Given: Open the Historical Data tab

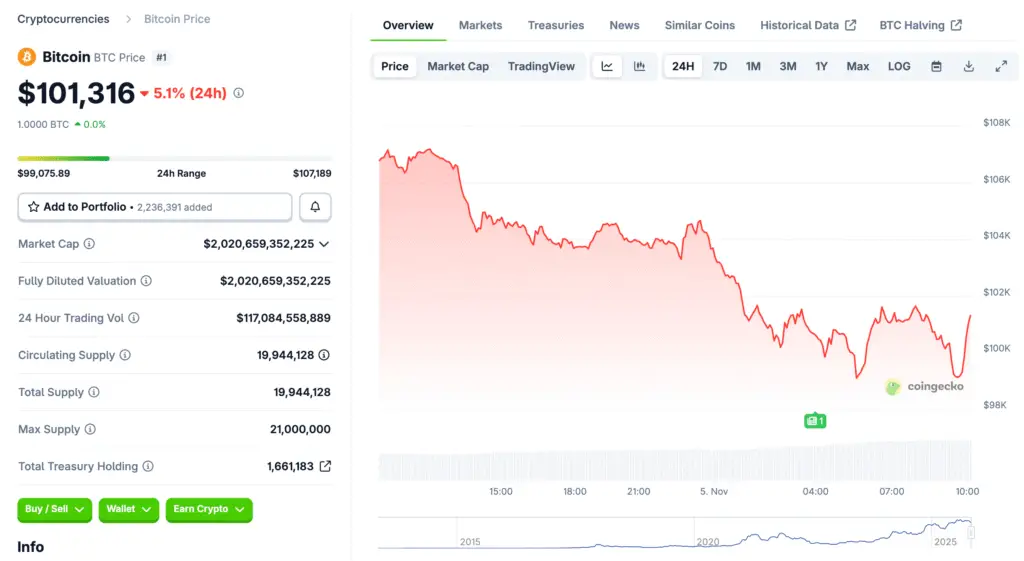Looking at the screenshot, I should [807, 25].
